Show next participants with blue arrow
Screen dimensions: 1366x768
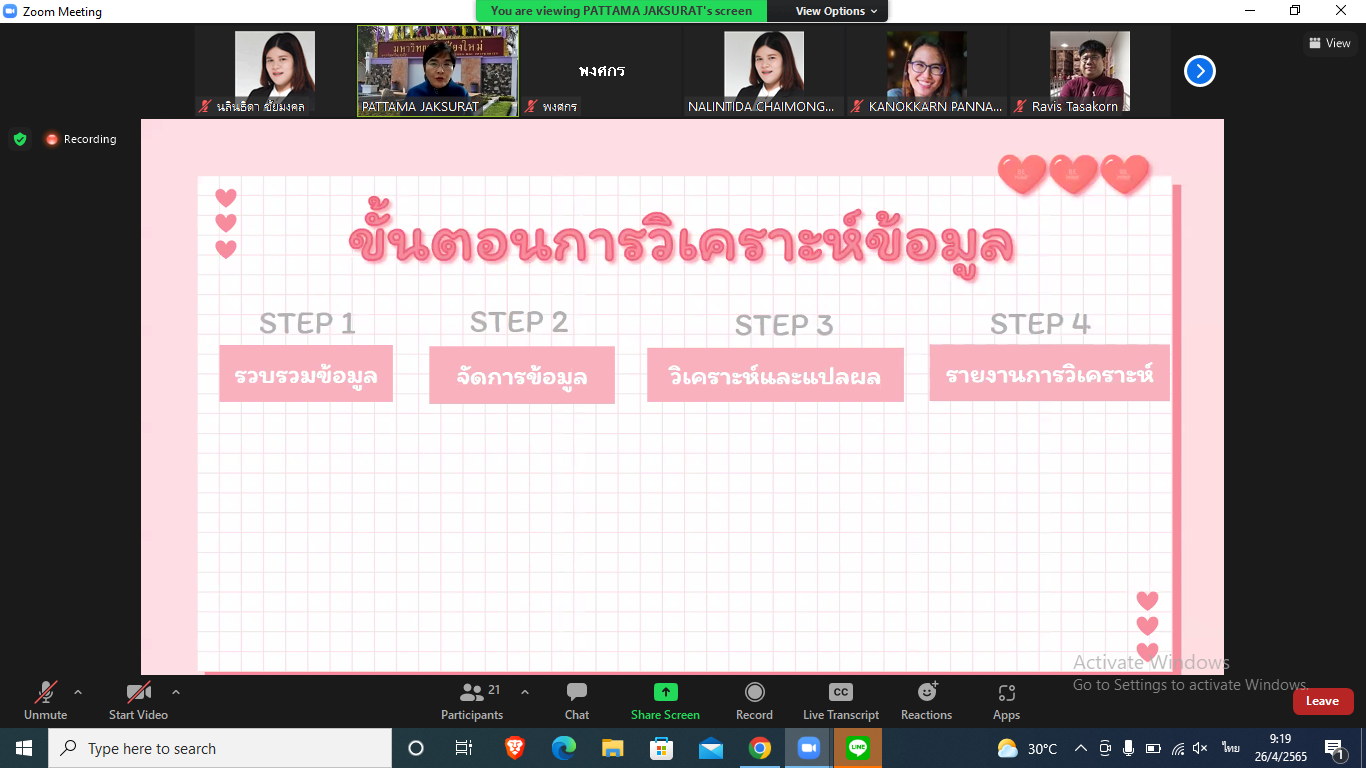pos(1200,71)
